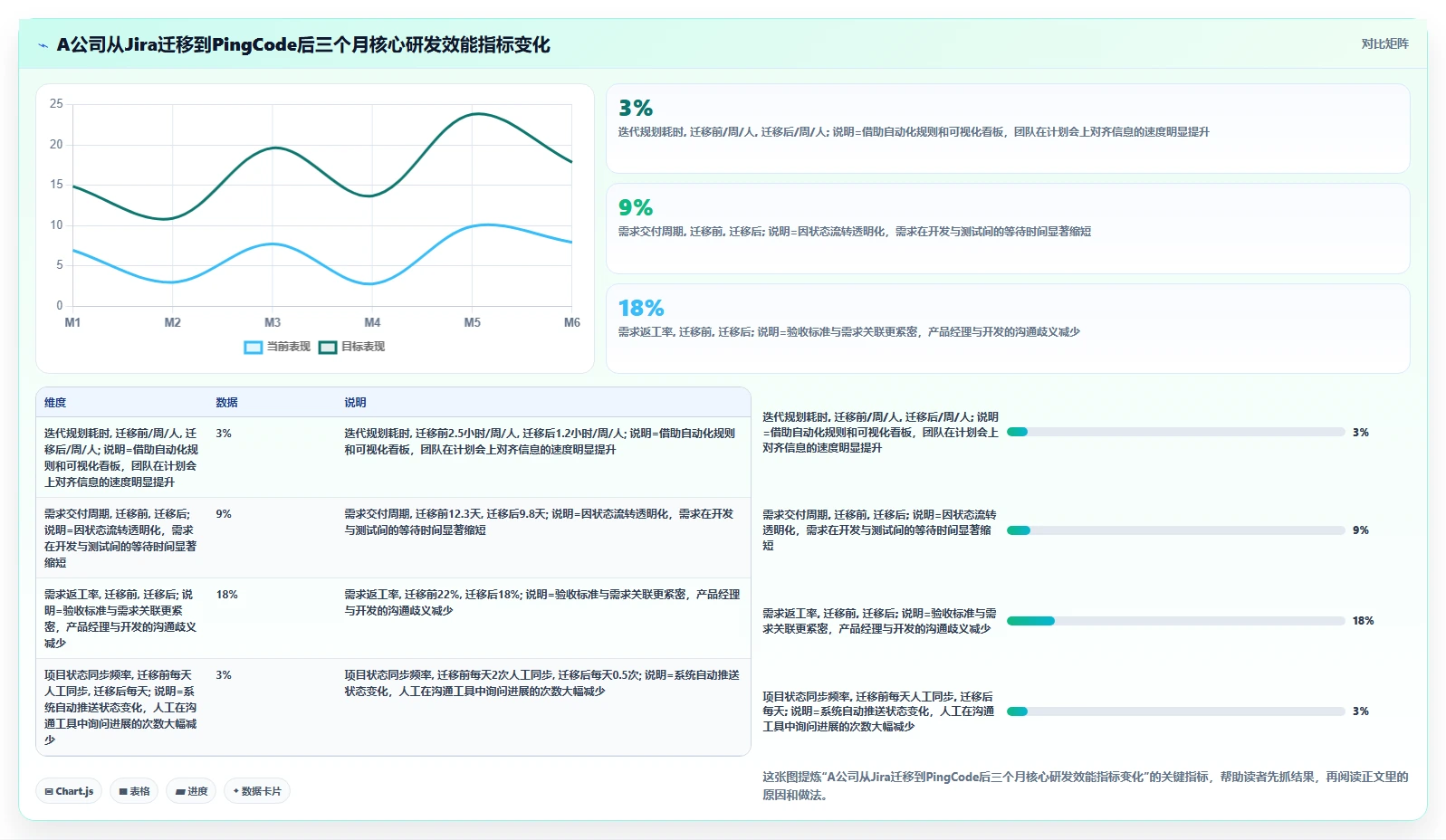
Task: Click the 需求交付周期 9% progress bar
Action: click(1175, 530)
